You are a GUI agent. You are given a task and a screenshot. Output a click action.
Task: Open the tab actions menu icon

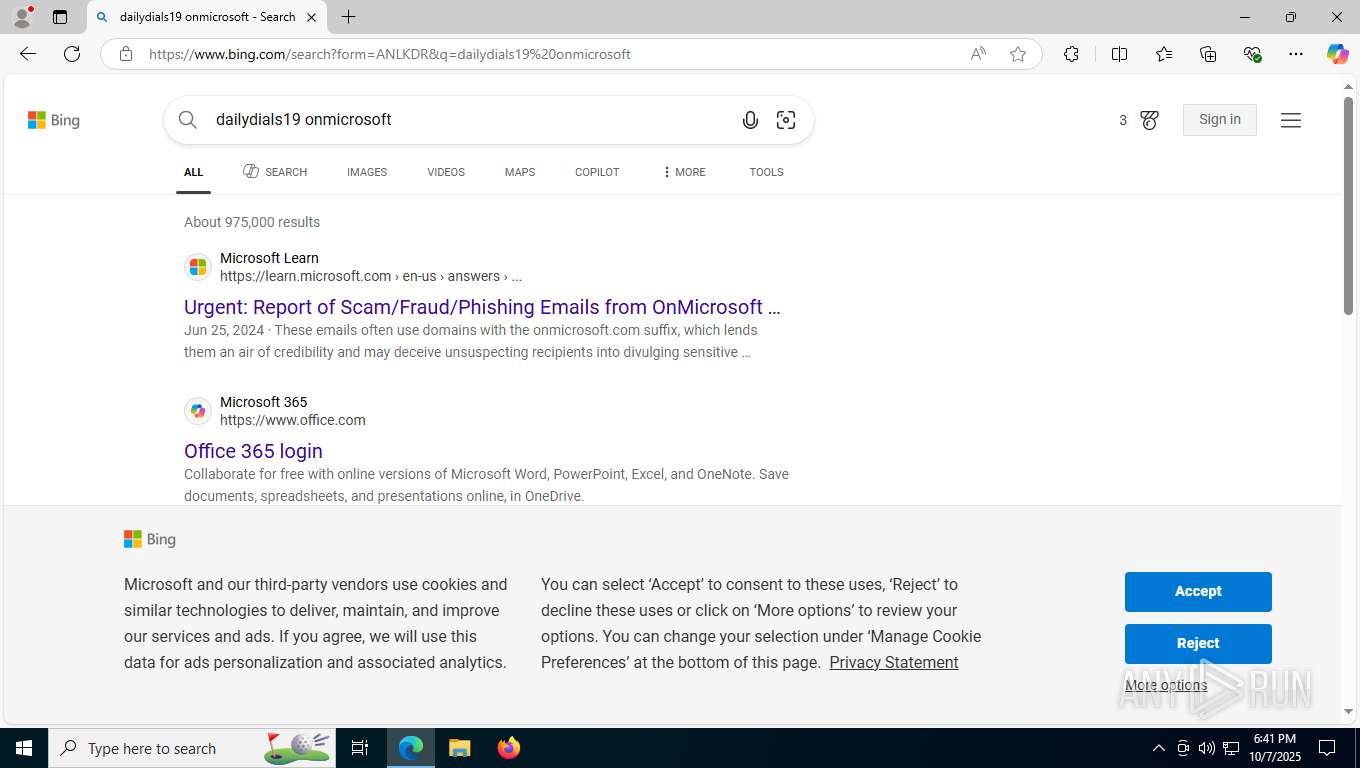pyautogui.click(x=60, y=17)
